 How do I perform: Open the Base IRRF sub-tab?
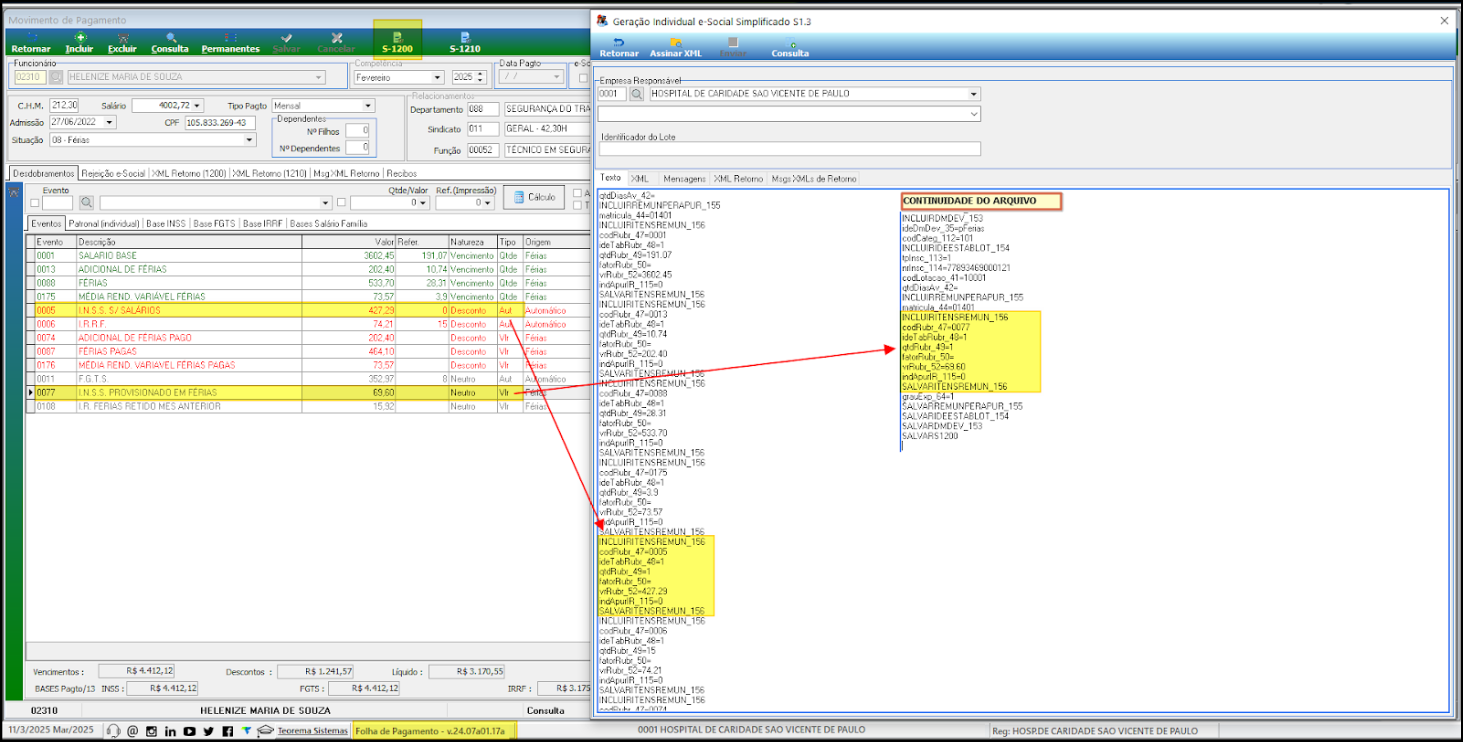pos(265,223)
